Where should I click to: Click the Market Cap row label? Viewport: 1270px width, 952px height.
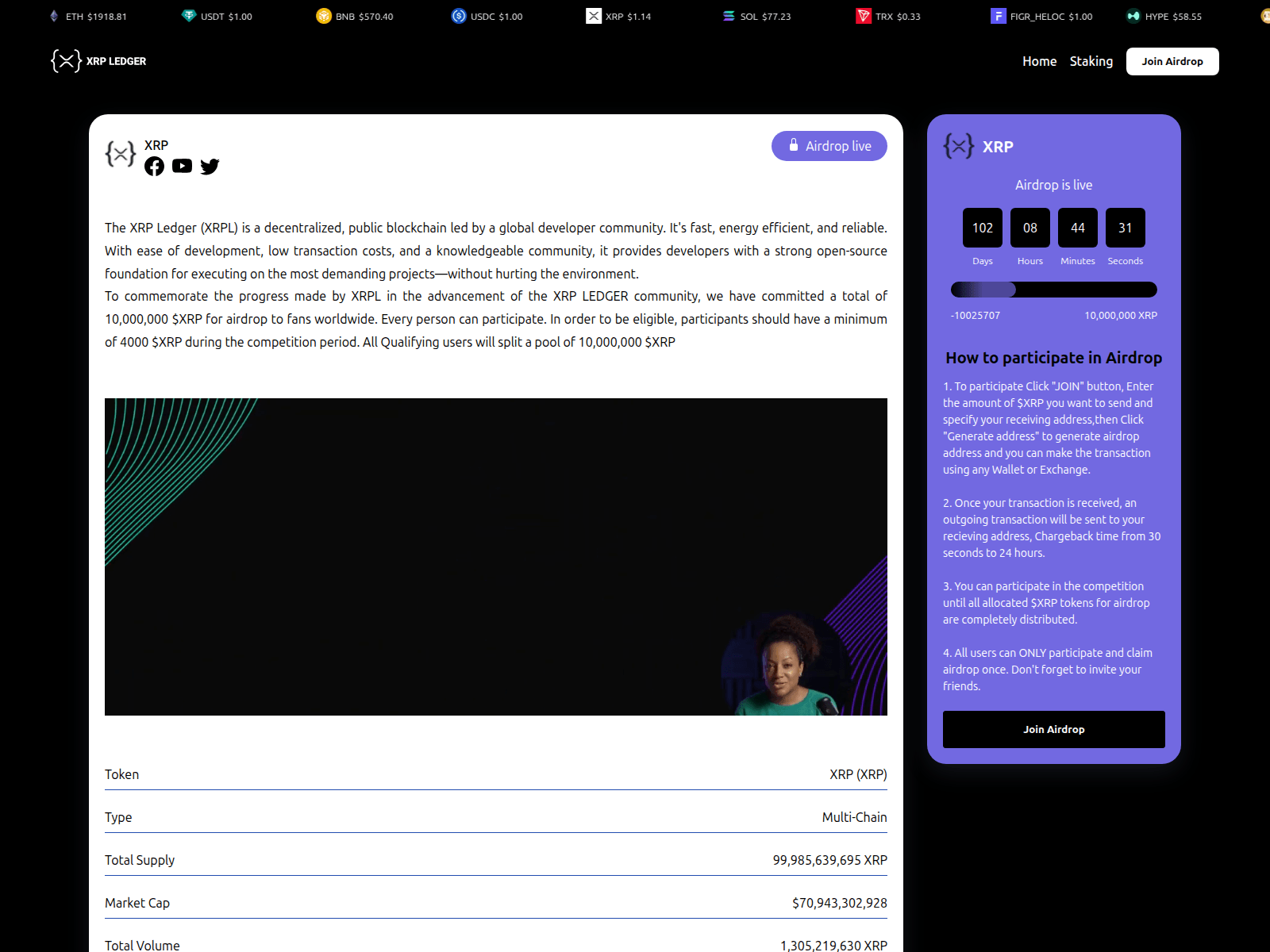[x=137, y=903]
